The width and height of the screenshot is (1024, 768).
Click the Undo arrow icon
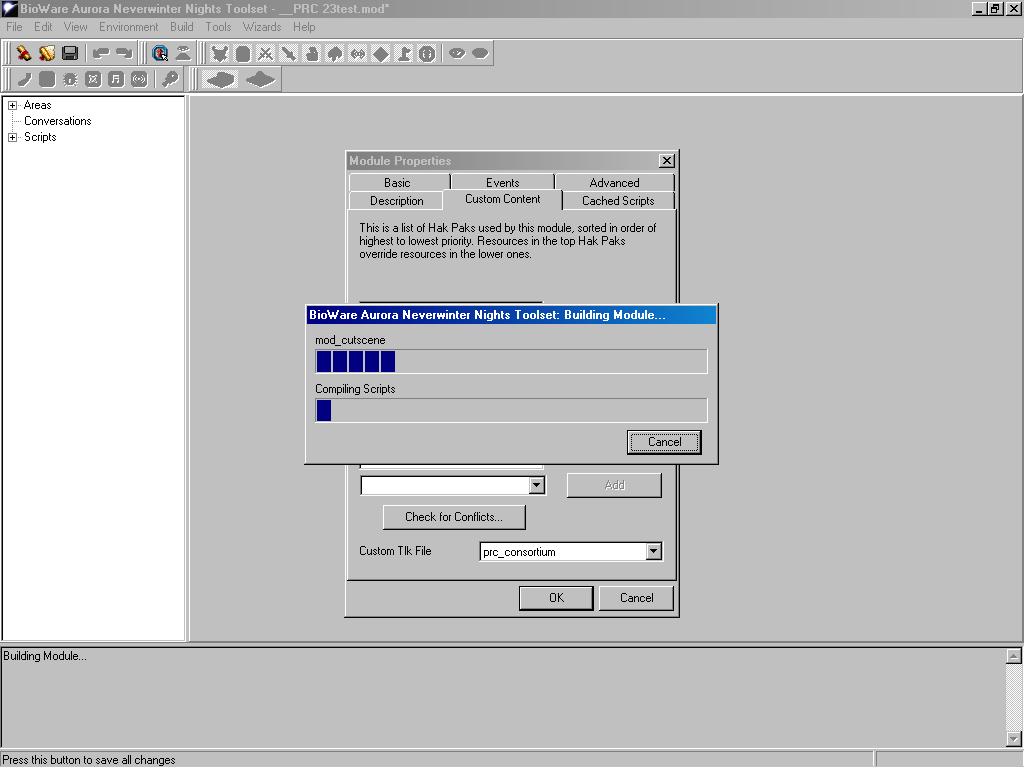click(102, 53)
